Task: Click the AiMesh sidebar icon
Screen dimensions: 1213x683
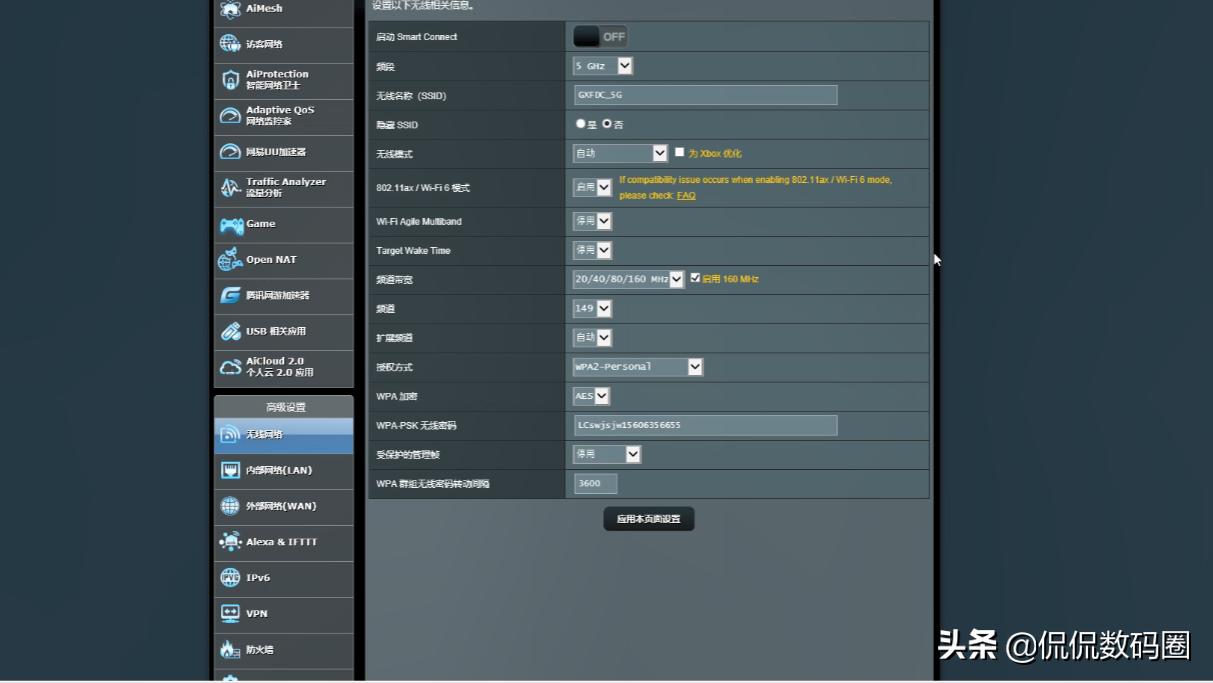Action: [x=230, y=10]
